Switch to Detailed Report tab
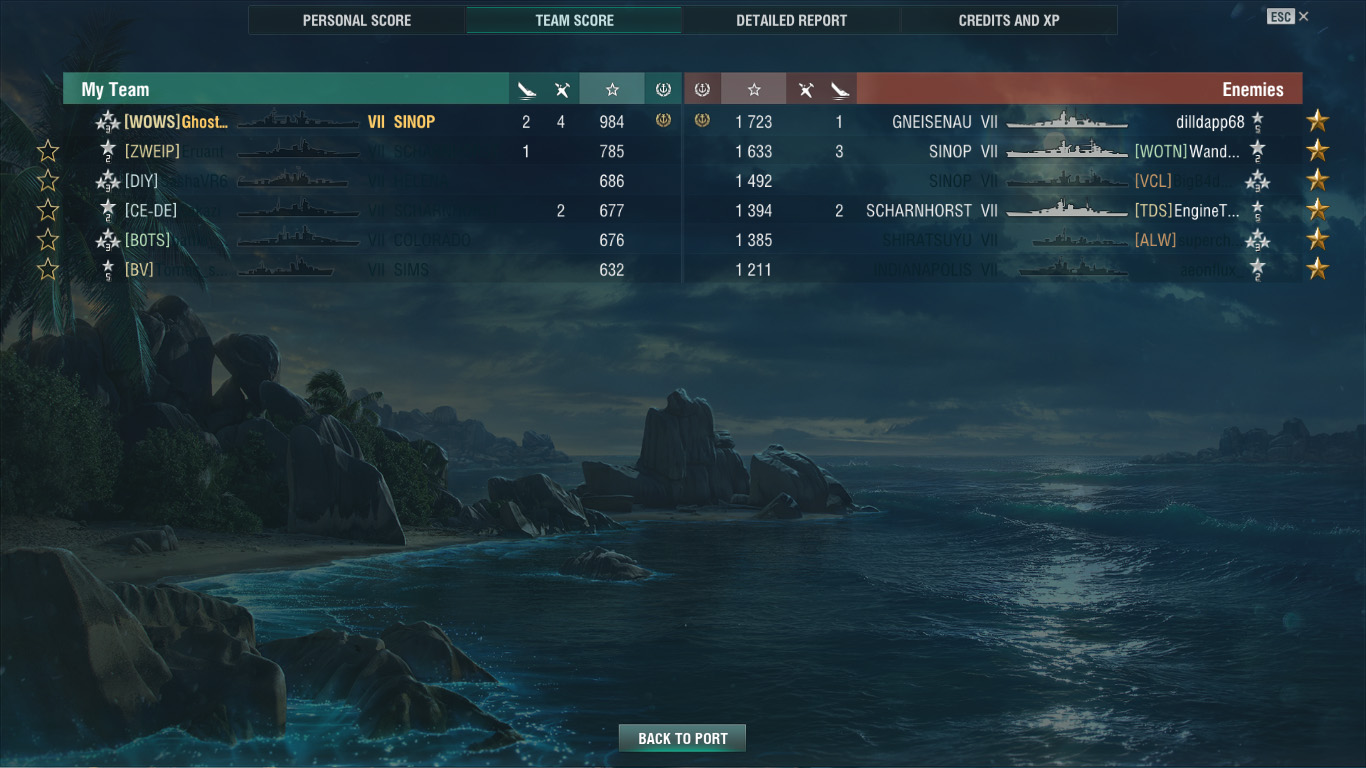Image resolution: width=1366 pixels, height=768 pixels. [x=791, y=20]
